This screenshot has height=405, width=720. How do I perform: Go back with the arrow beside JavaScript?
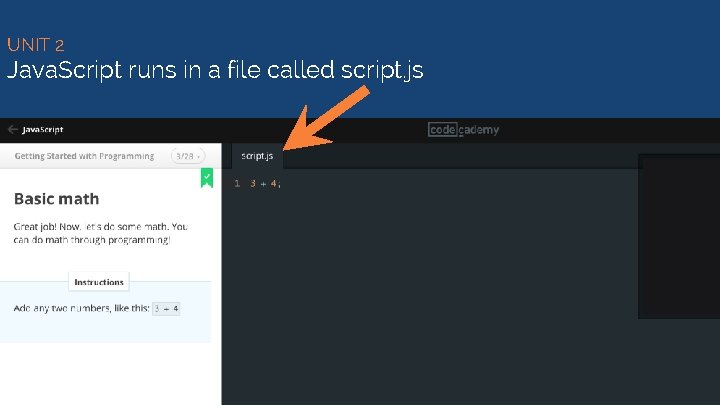point(12,129)
